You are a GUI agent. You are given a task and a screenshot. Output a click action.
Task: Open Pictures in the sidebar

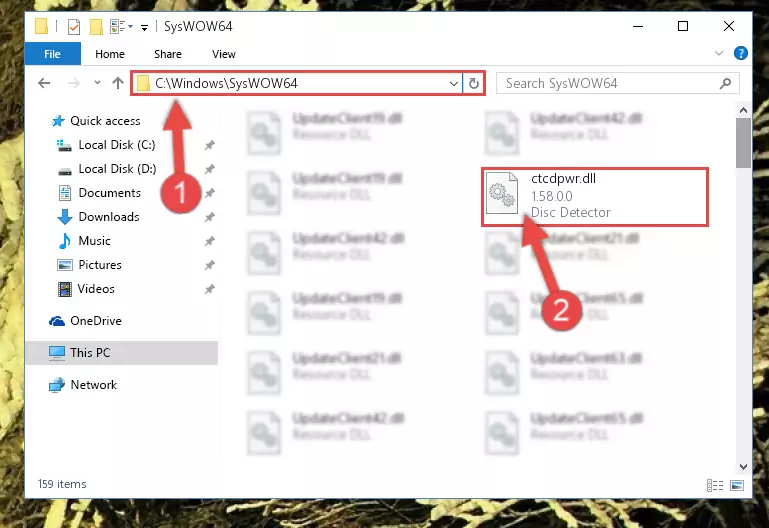tap(100, 265)
